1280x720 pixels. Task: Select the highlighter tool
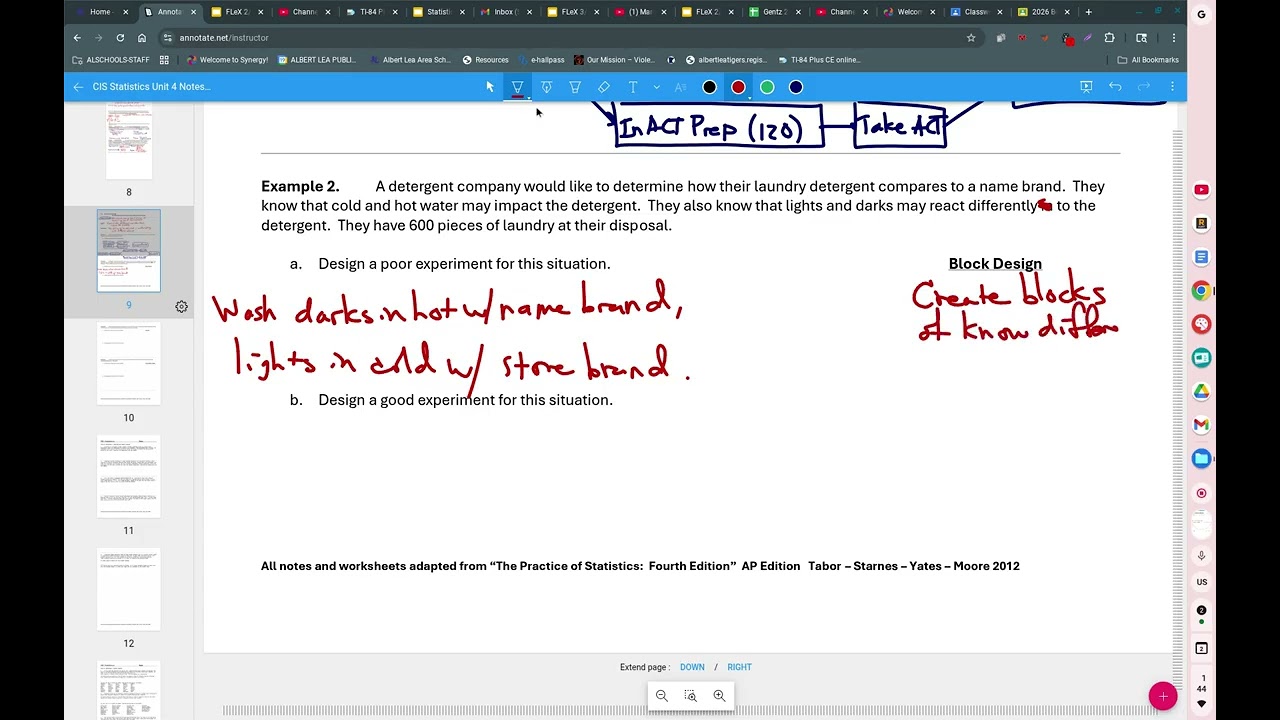[x=575, y=87]
